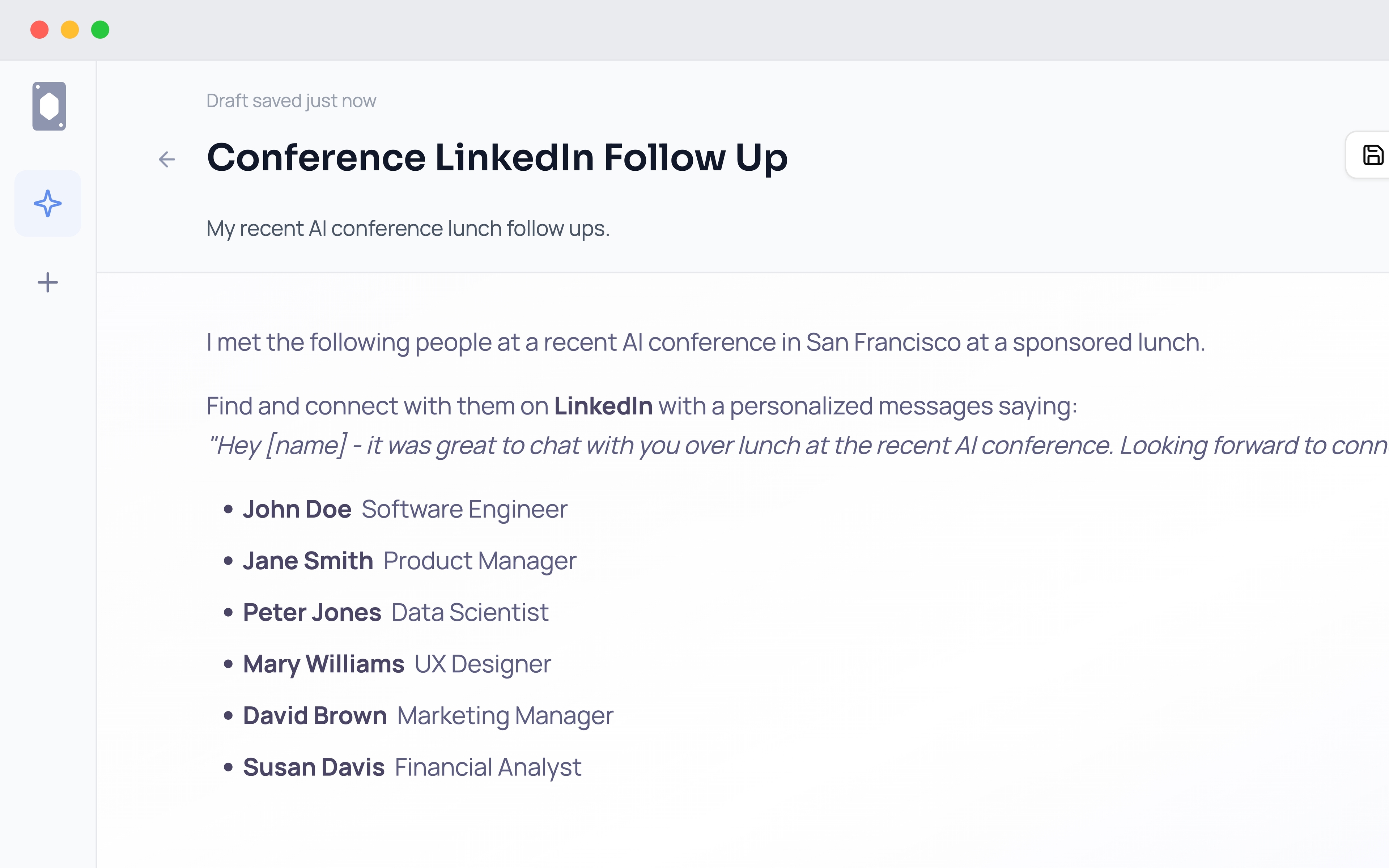Go back using the left arrow
Screen dimensions: 1389x868
167,159
